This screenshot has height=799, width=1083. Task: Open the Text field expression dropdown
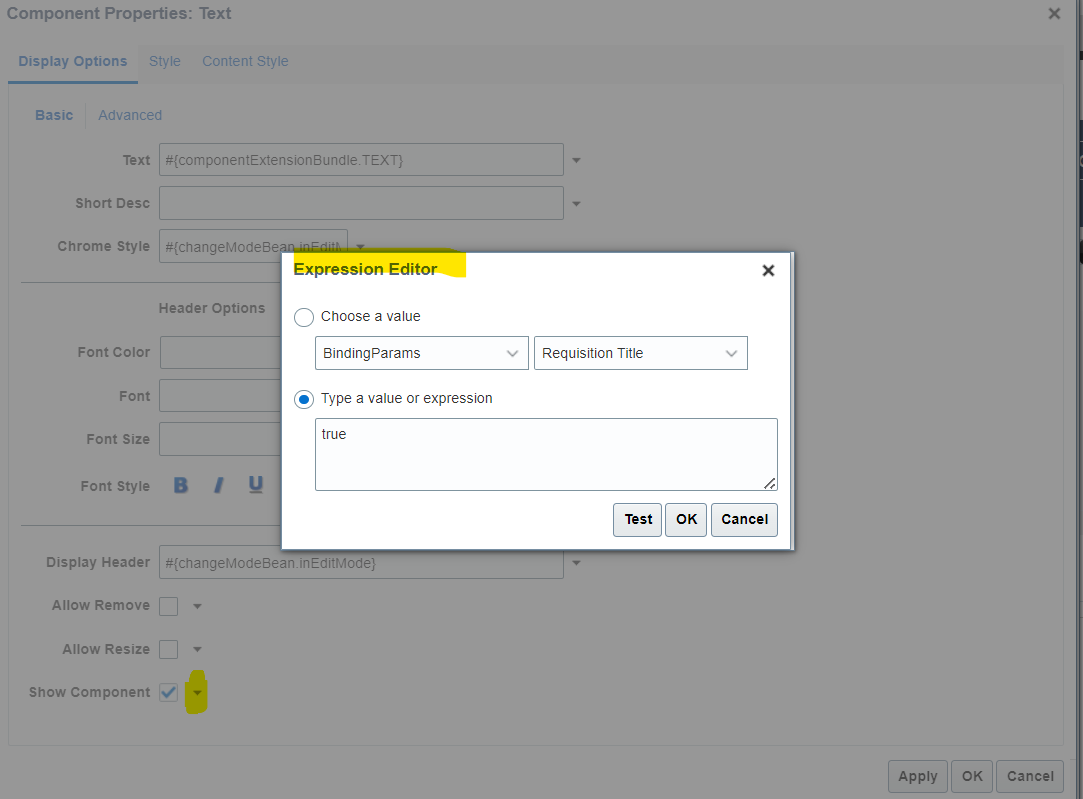[x=577, y=159]
